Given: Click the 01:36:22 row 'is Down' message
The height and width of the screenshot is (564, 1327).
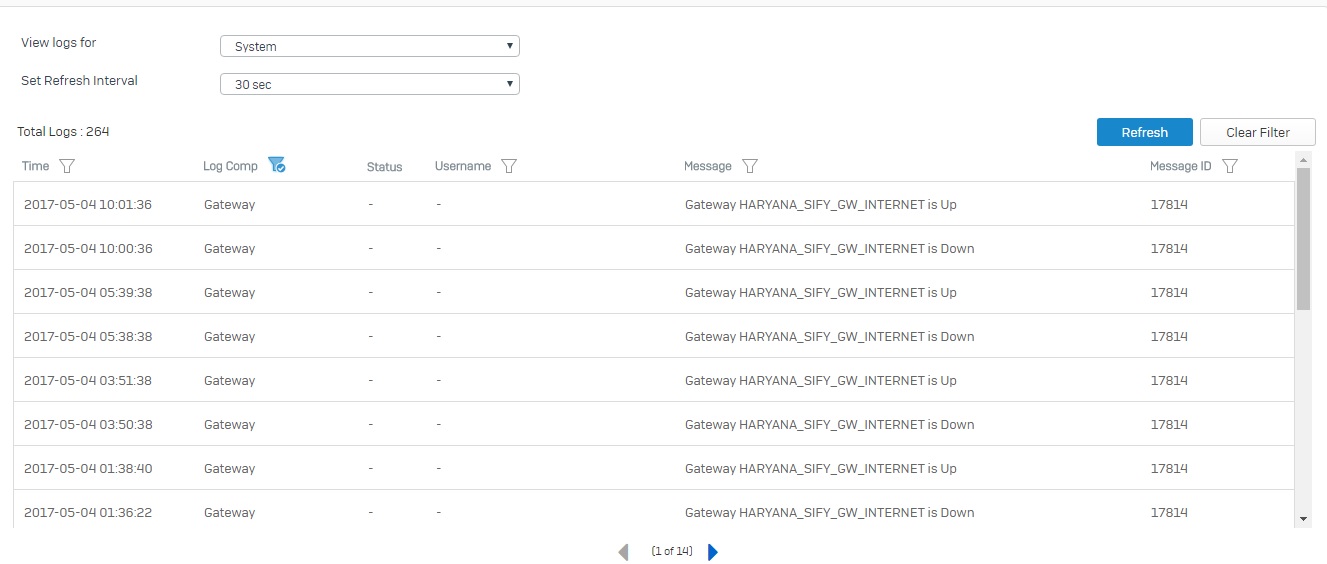Looking at the screenshot, I should pyautogui.click(x=830, y=512).
